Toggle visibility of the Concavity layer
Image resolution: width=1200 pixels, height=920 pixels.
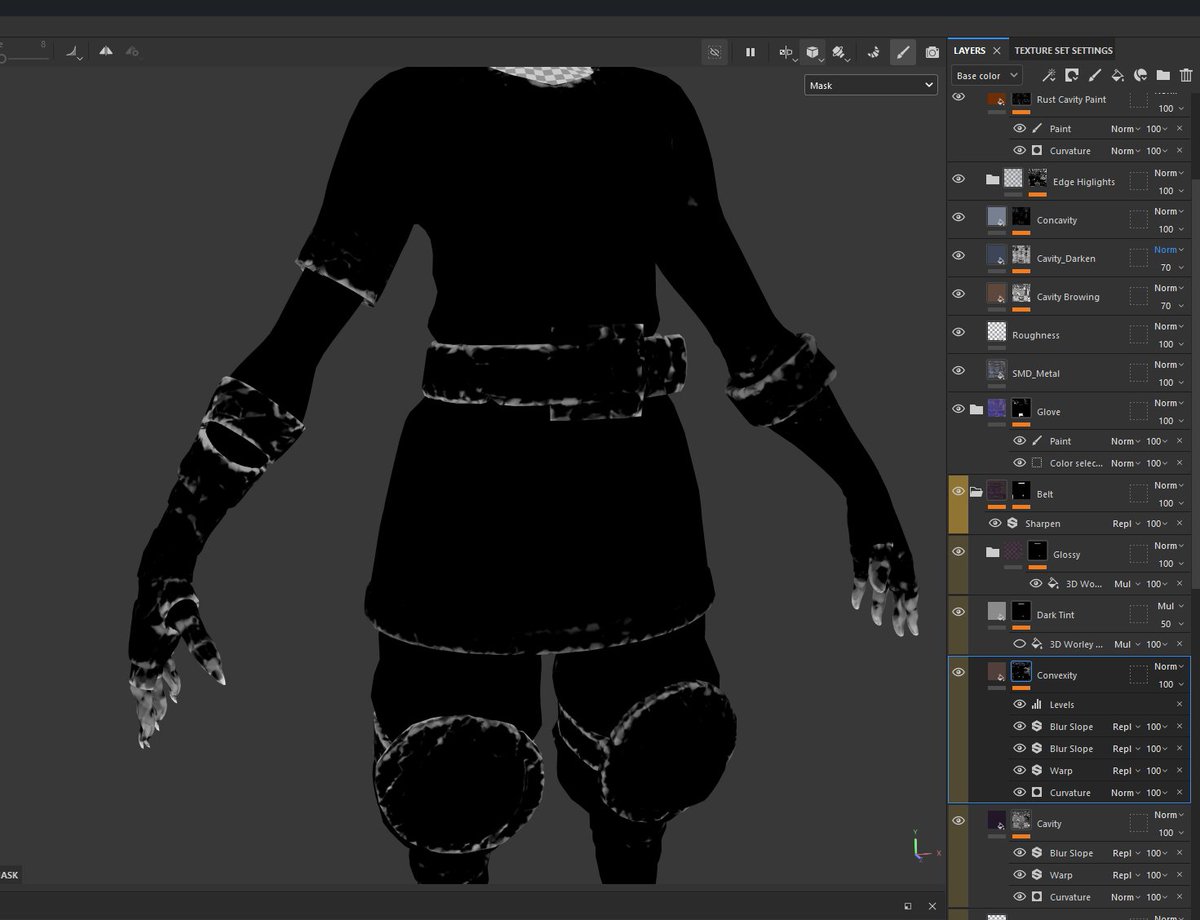coord(958,217)
